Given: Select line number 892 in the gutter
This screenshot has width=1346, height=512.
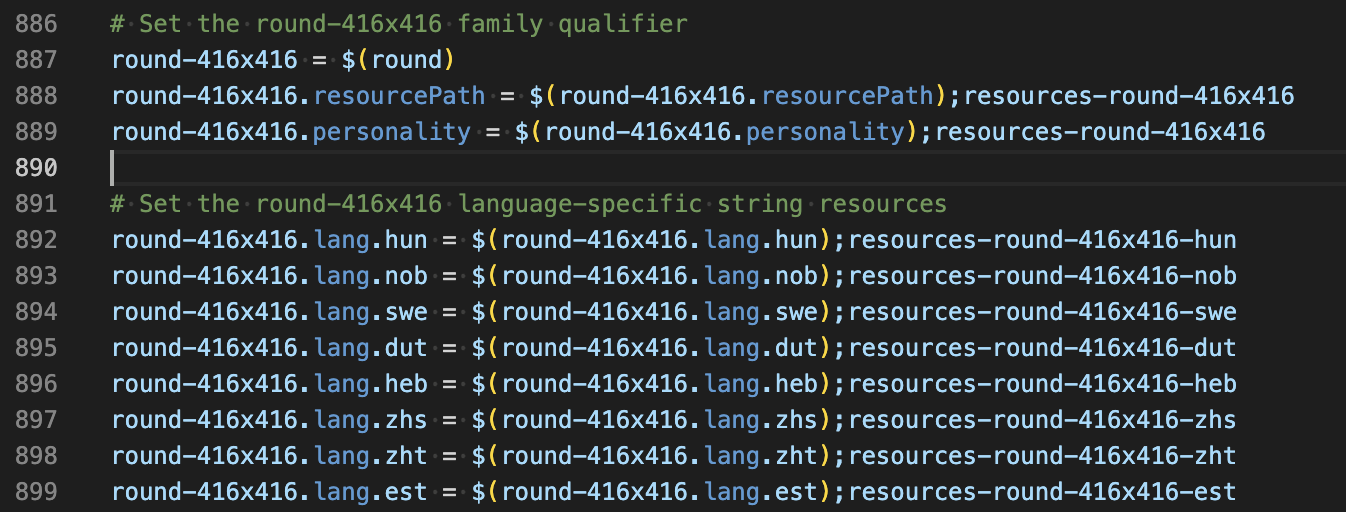Looking at the screenshot, I should point(37,240).
